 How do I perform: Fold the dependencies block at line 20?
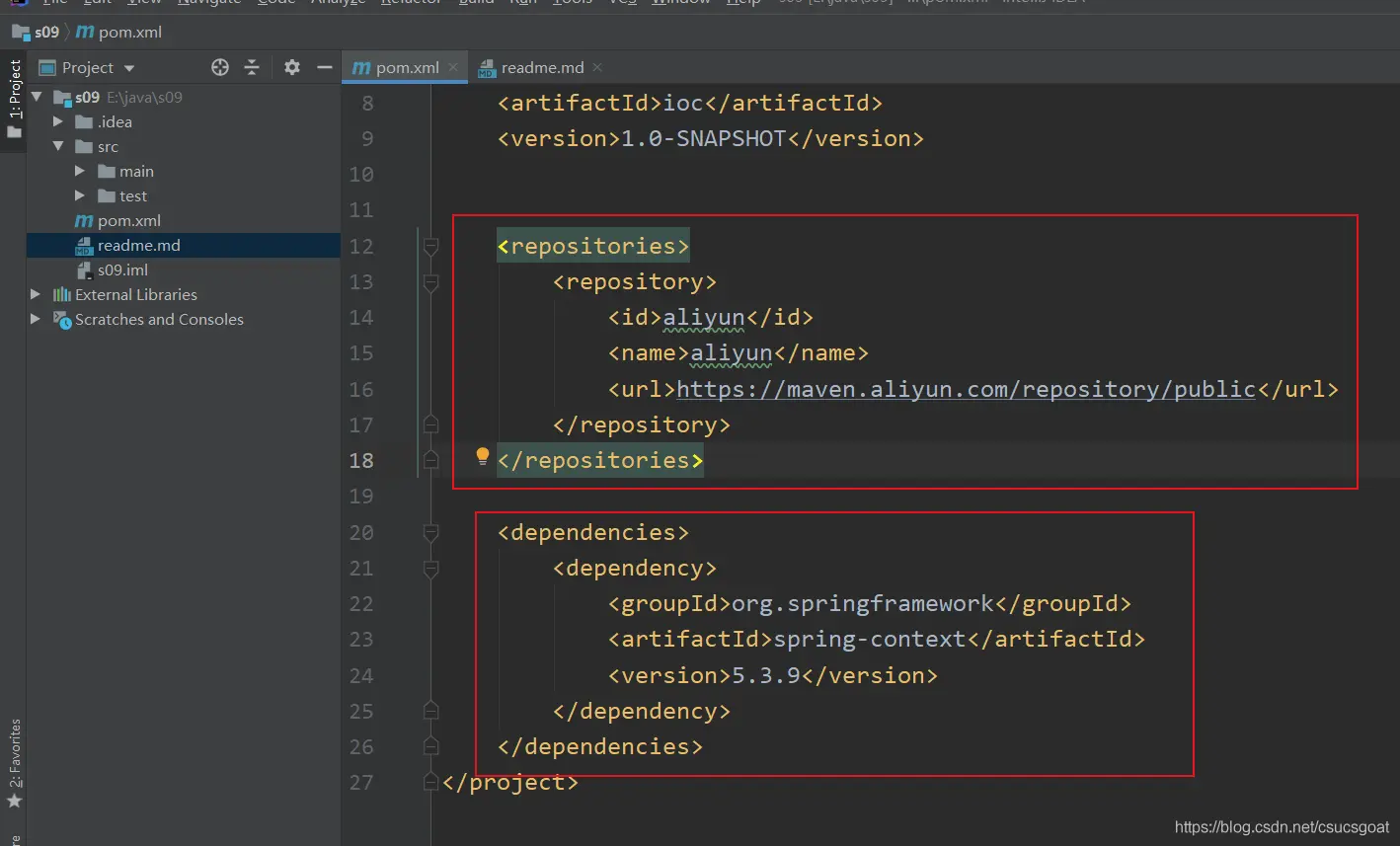(430, 533)
